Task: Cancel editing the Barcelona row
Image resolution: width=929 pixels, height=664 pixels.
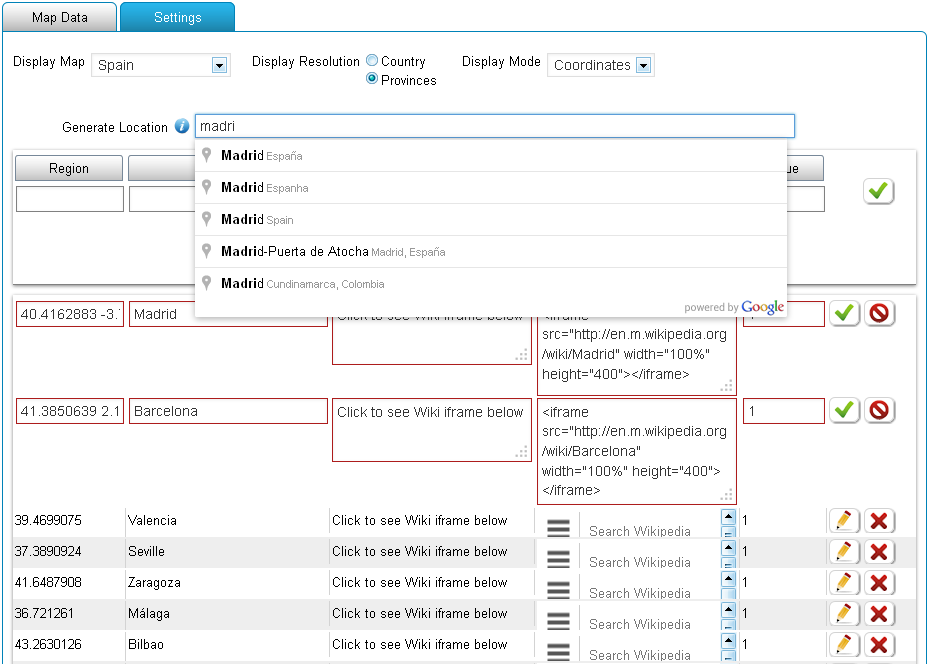Action: 879,410
